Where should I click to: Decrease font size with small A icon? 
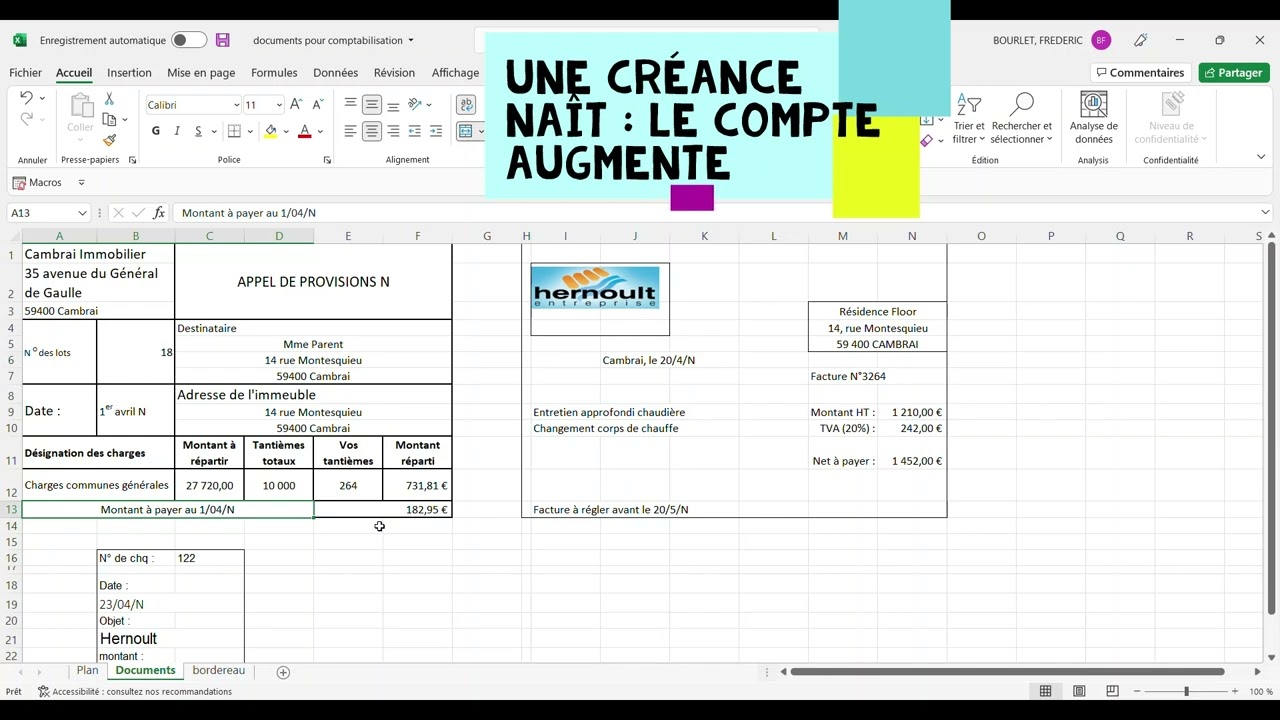pyautogui.click(x=317, y=105)
